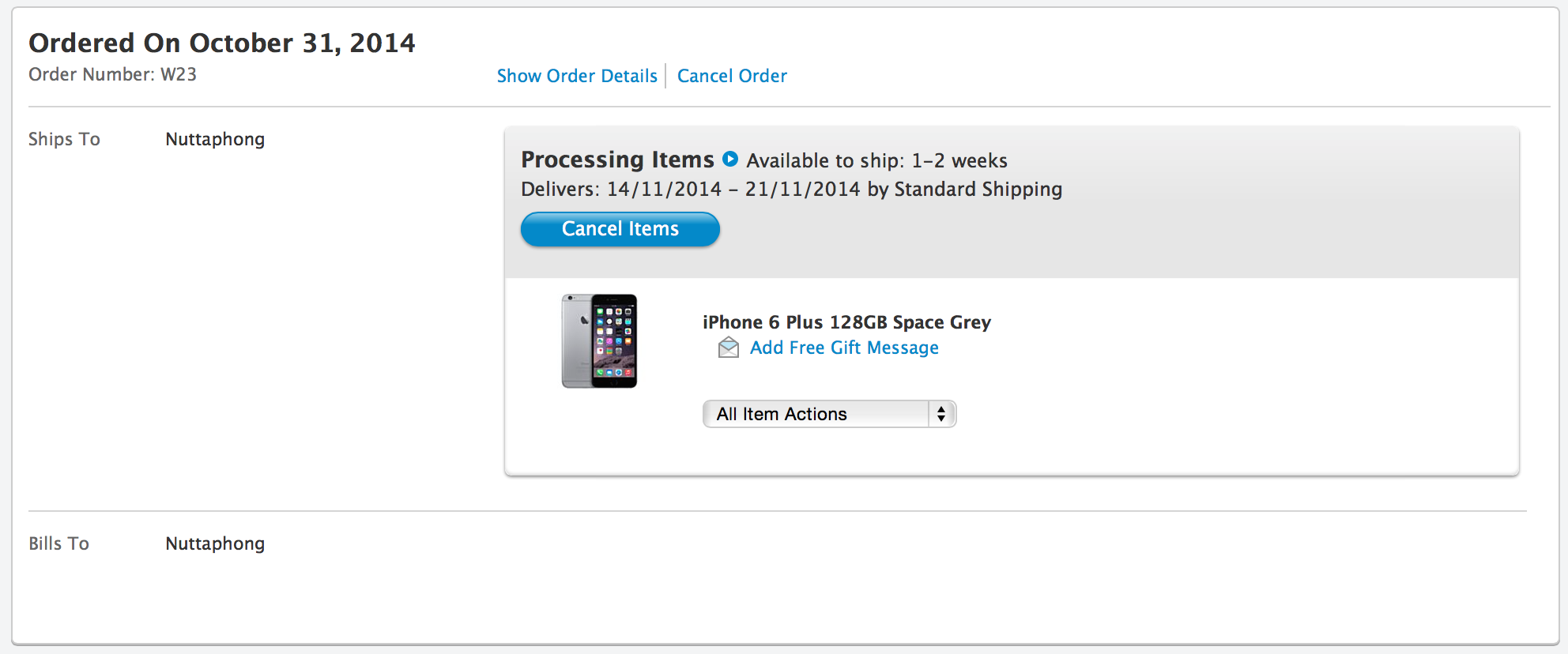Screen dimensions: 1568x654
Task: Show Order Details for this order
Action: pyautogui.click(x=577, y=76)
